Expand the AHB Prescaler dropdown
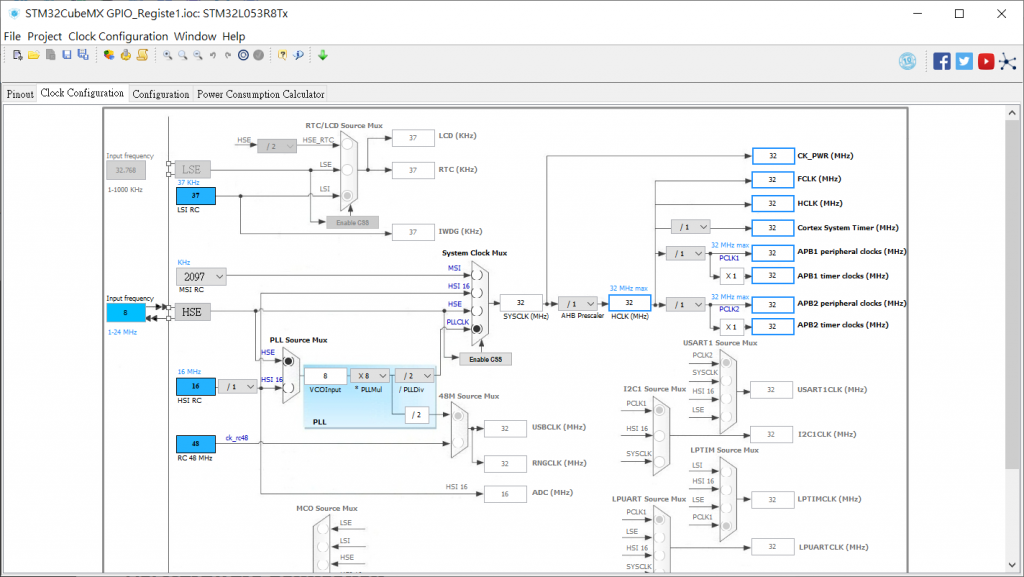The image size is (1024, 577). pos(578,304)
